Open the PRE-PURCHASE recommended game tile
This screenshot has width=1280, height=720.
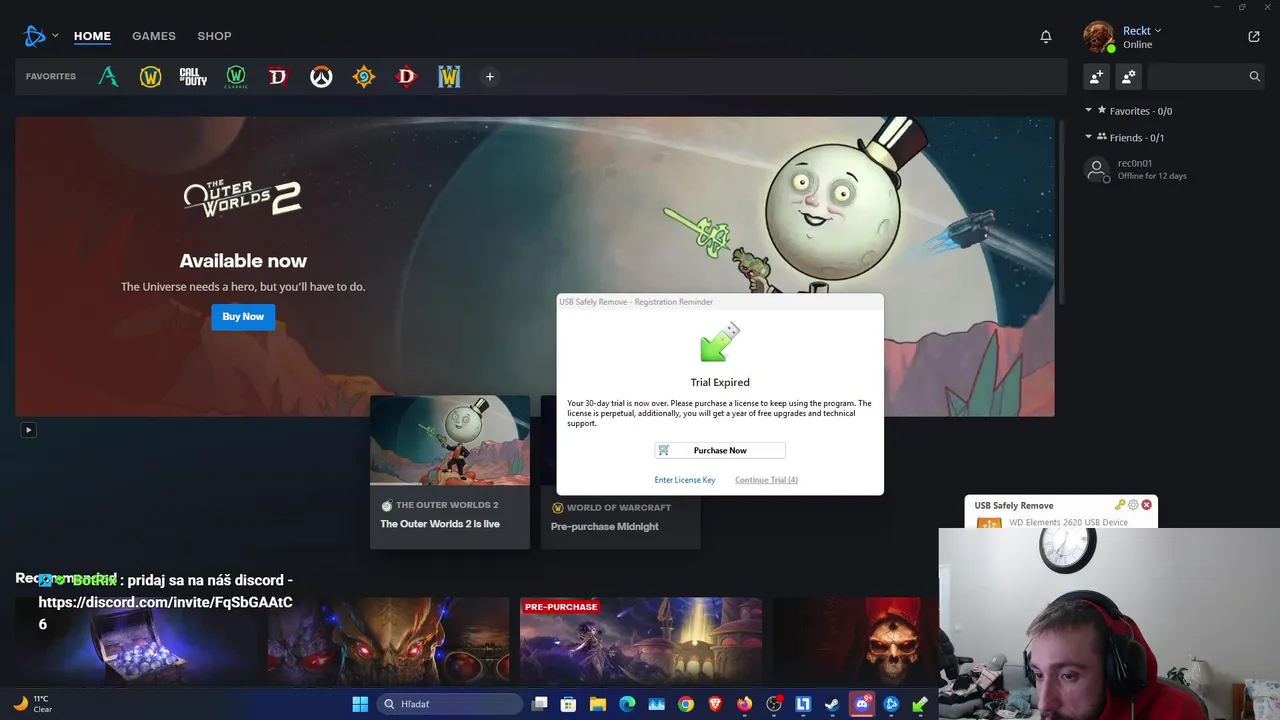point(641,643)
